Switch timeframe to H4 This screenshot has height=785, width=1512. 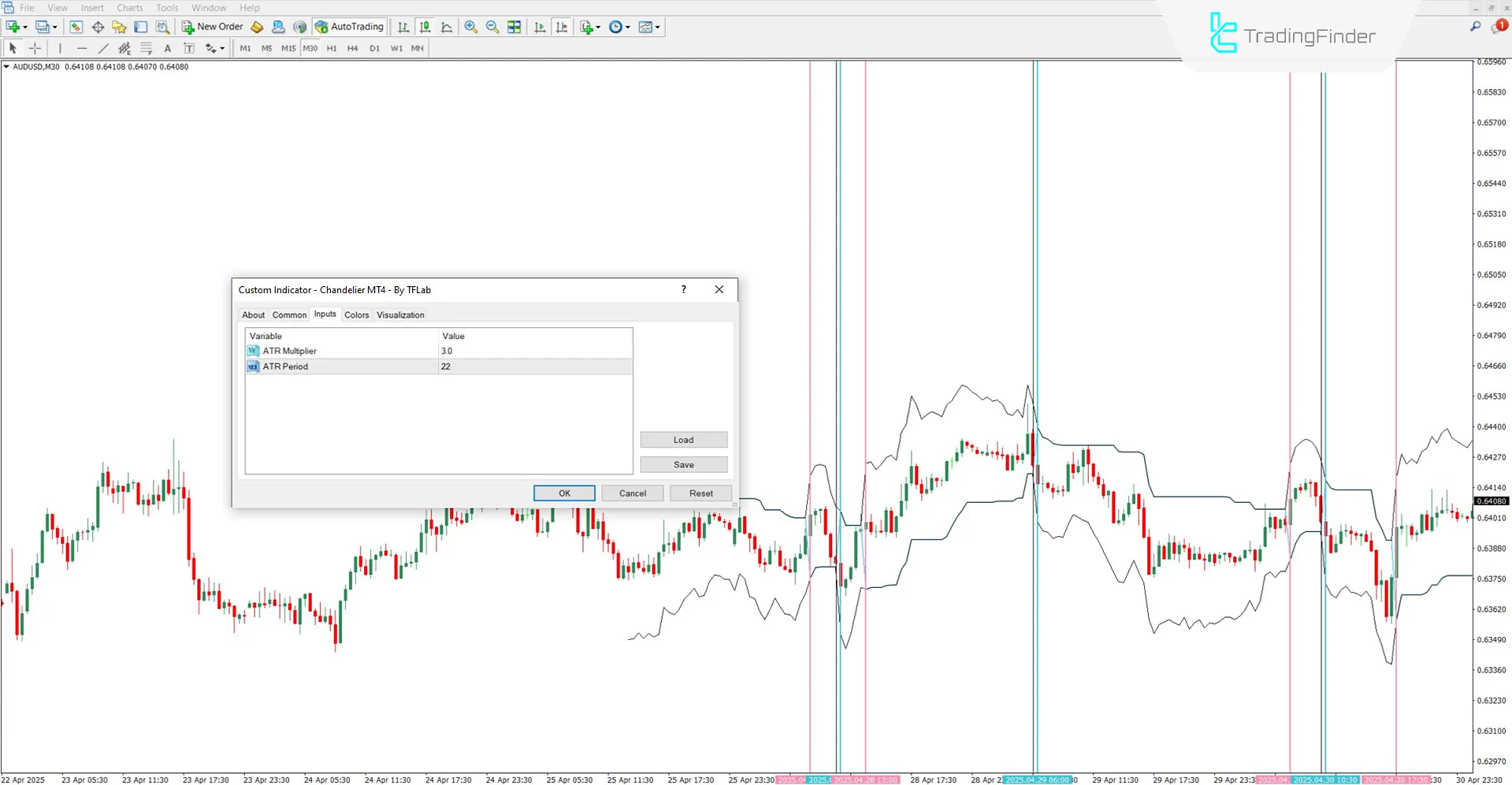352,48
